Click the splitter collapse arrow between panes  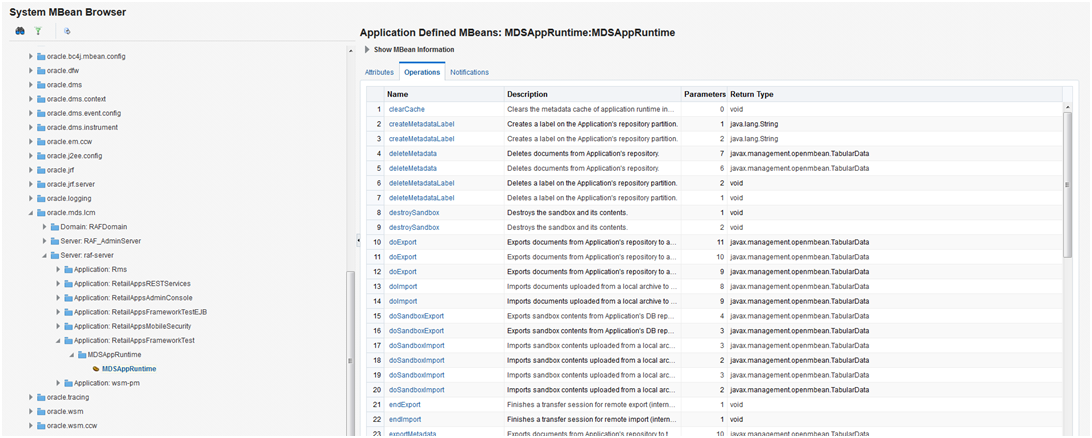tap(357, 240)
